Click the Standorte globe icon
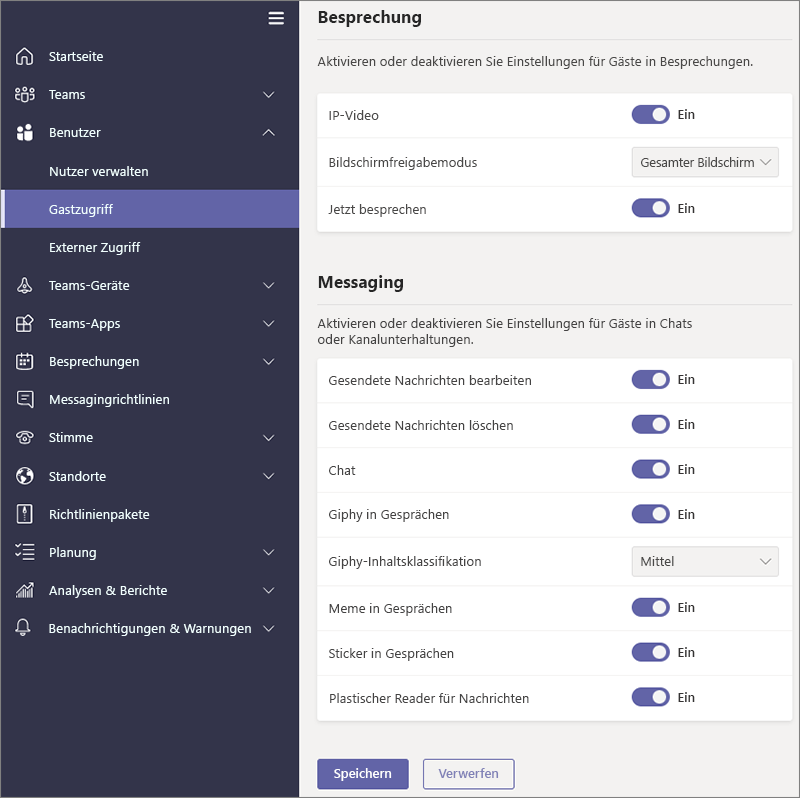Image resolution: width=800 pixels, height=798 pixels. [x=25, y=476]
